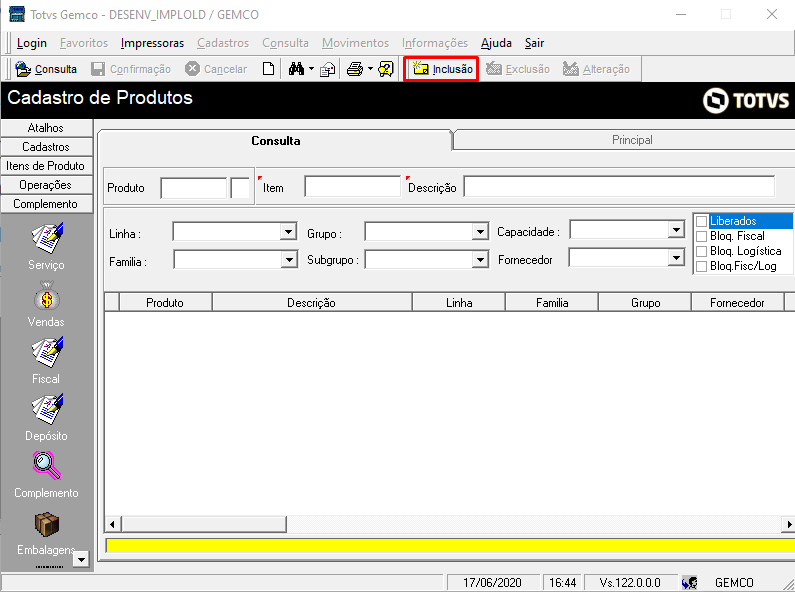
Task: Open the Familia dropdown
Action: click(x=288, y=260)
